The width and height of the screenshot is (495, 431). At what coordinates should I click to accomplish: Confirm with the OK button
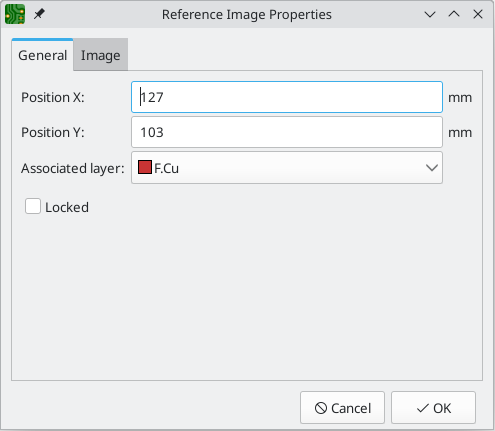coord(433,408)
